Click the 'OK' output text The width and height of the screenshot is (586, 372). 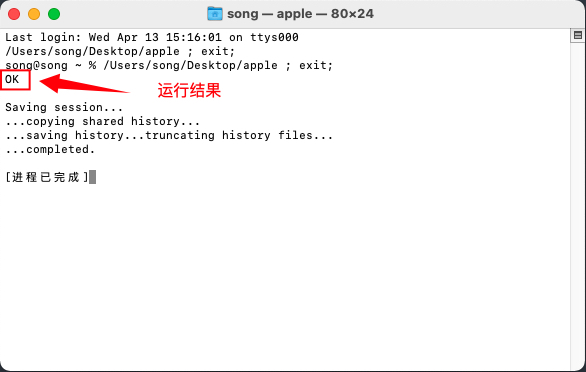12,79
